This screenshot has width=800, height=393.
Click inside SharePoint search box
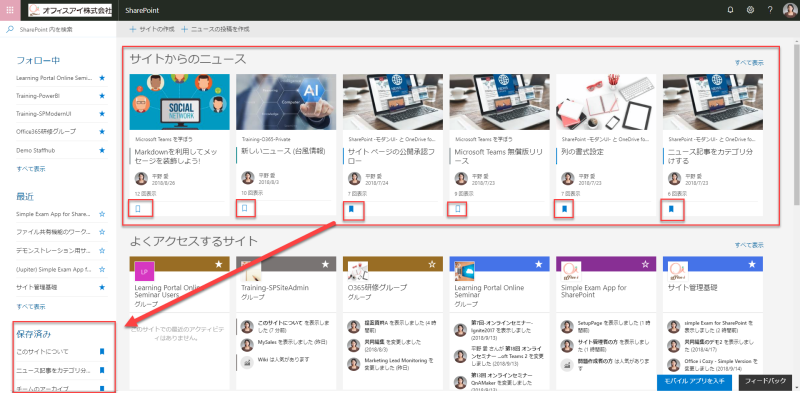point(58,30)
